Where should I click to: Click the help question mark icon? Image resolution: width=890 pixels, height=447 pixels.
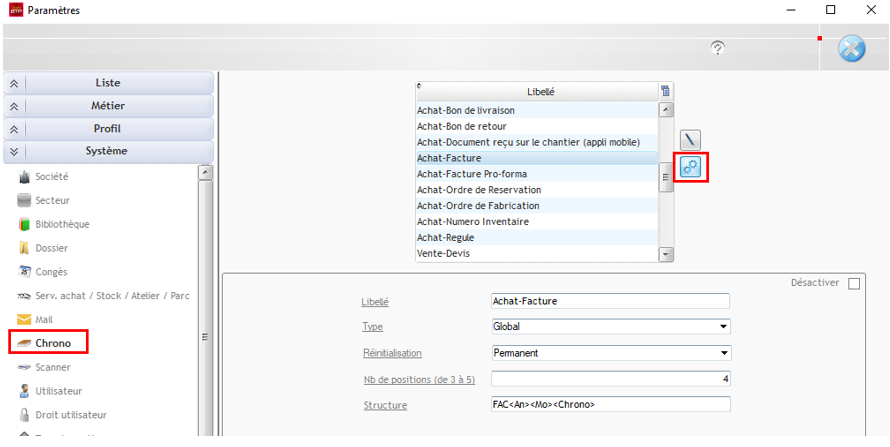(717, 48)
